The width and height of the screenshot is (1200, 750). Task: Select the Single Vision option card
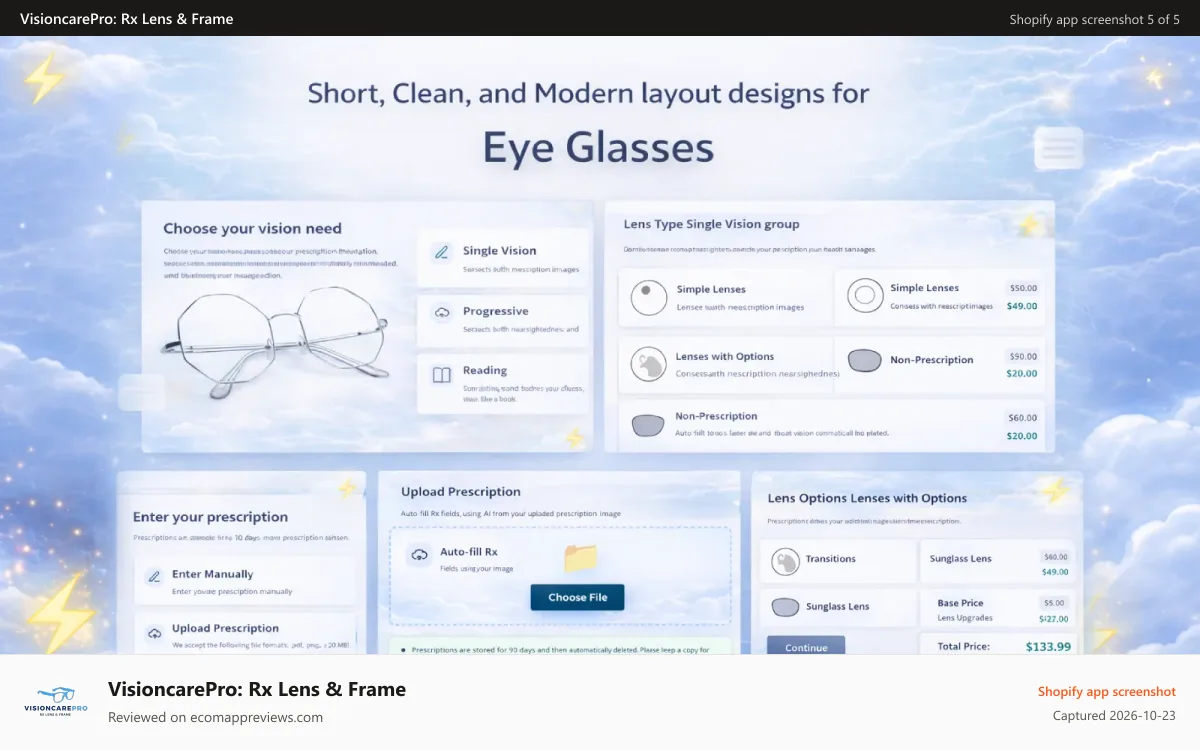pyautogui.click(x=503, y=259)
